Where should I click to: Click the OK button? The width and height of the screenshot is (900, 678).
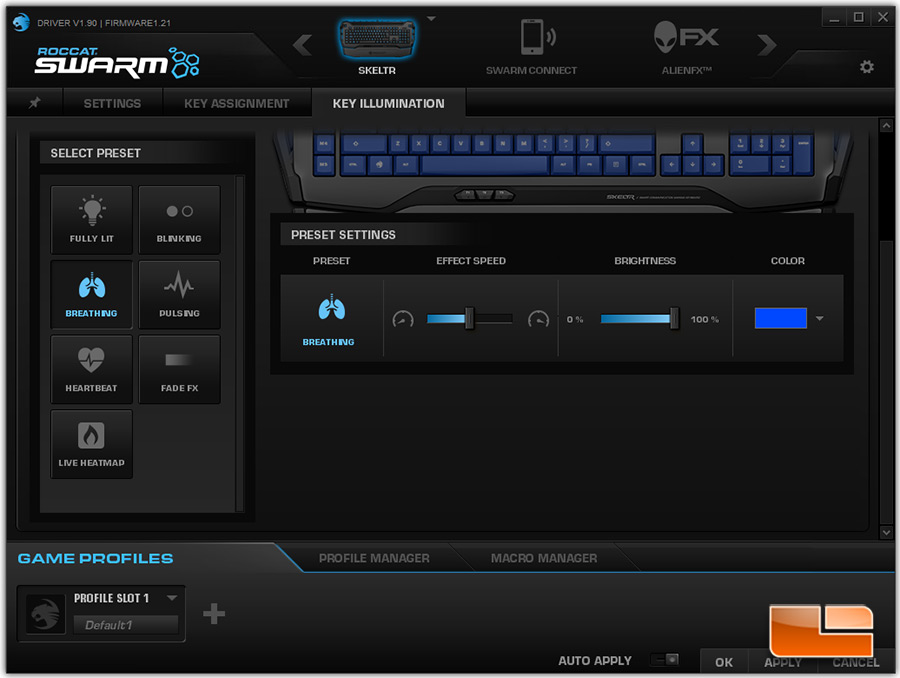(x=724, y=662)
